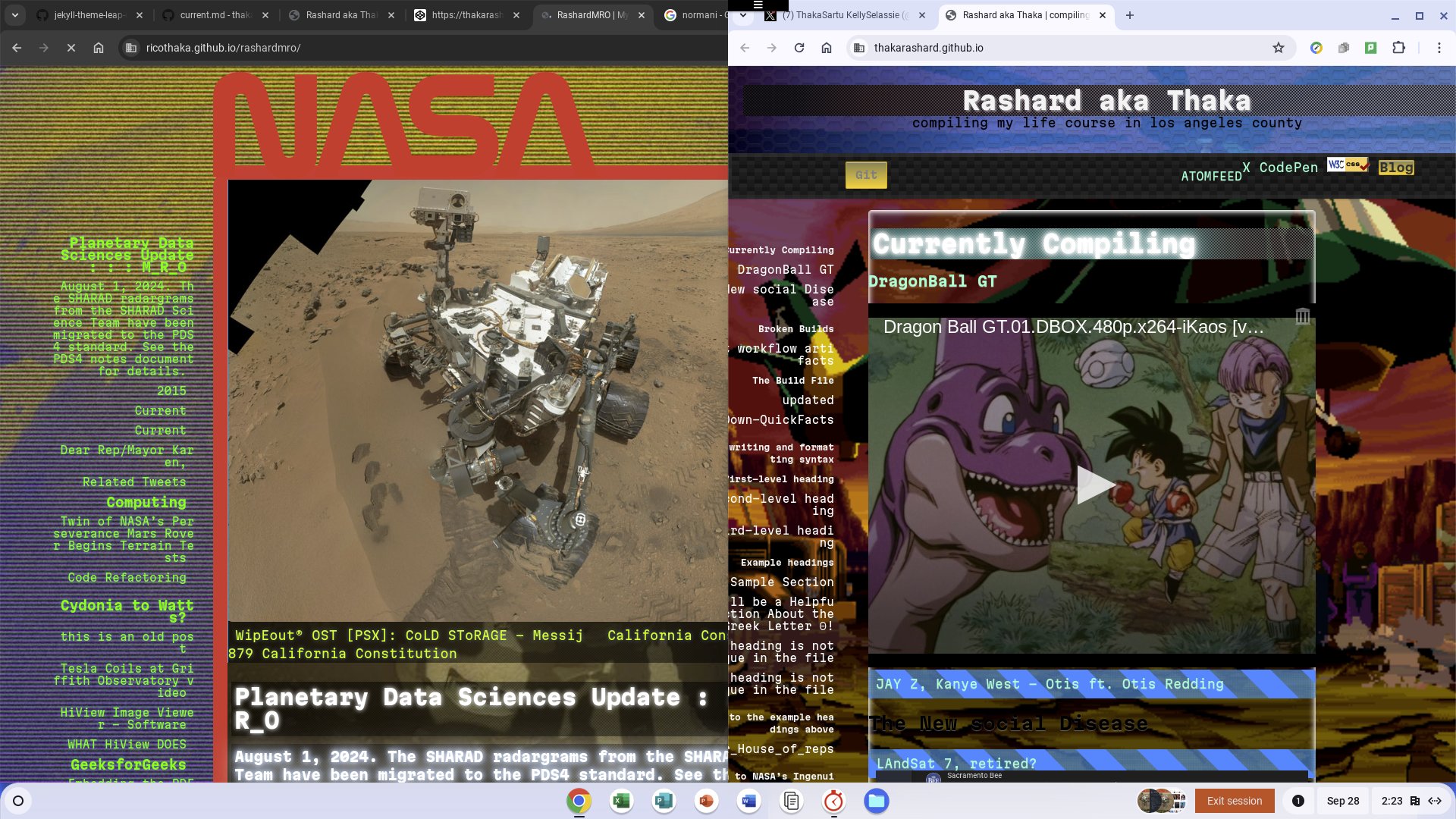Click the Curiosity rover selfie image
The image size is (1456, 819).
(478, 400)
